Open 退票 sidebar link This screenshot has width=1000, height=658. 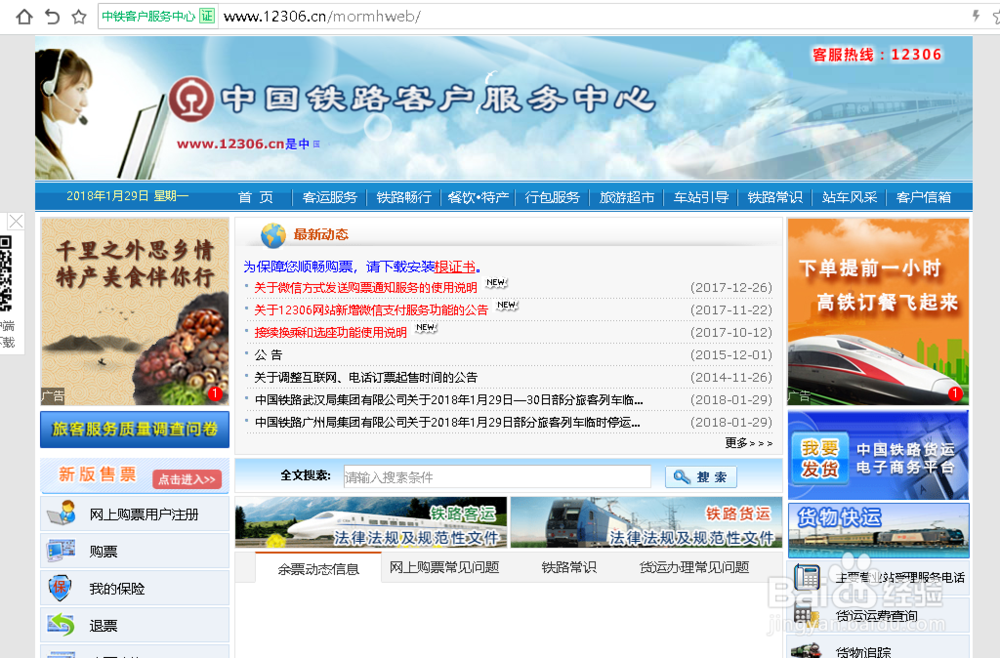103,626
